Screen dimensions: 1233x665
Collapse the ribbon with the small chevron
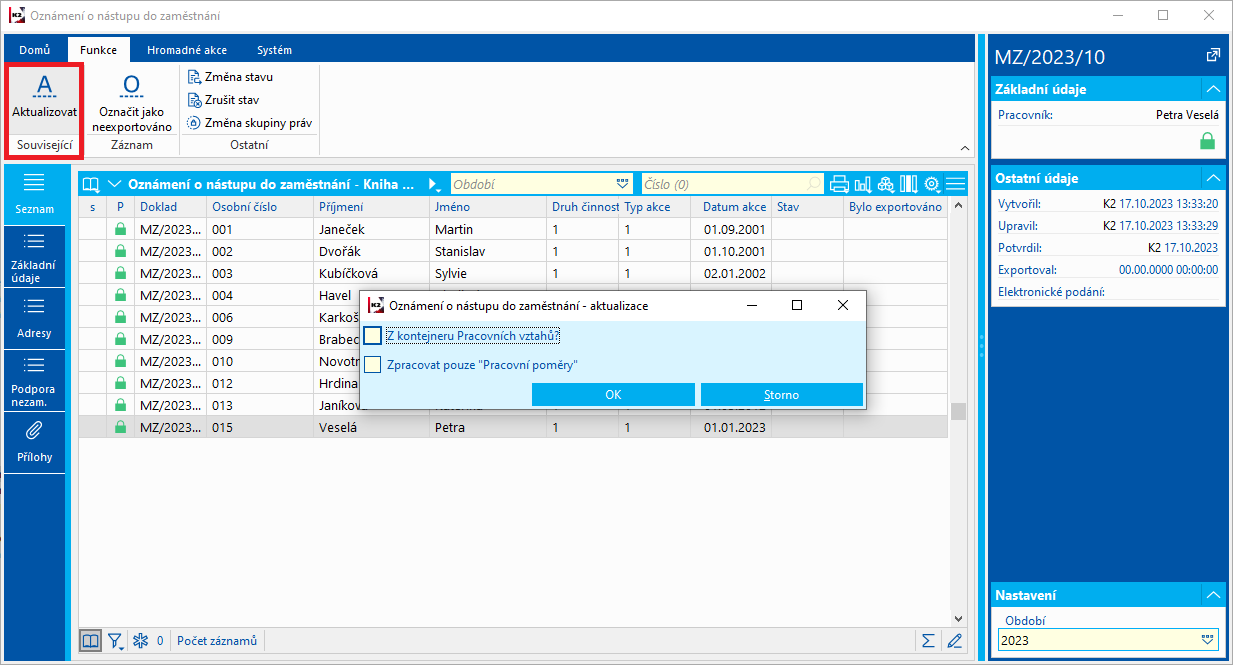[964, 146]
